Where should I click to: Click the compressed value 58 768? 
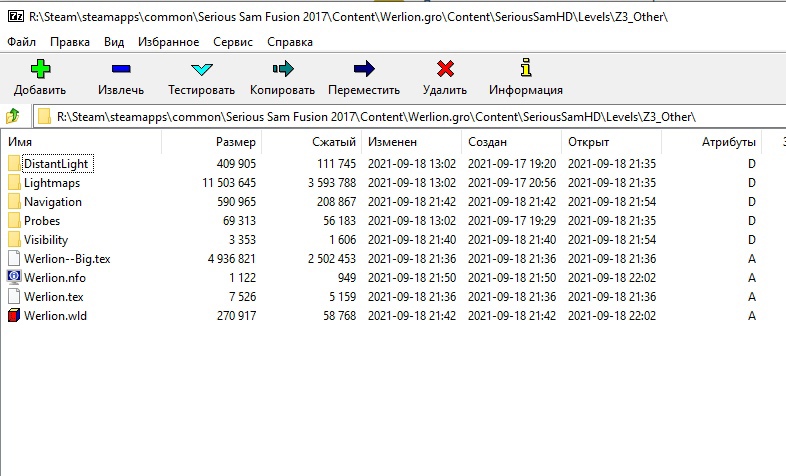(339, 316)
